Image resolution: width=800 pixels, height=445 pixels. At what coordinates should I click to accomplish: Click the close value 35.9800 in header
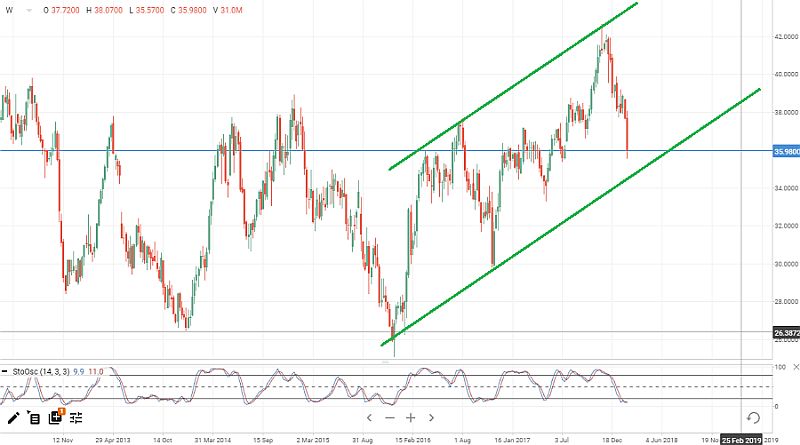pos(192,10)
